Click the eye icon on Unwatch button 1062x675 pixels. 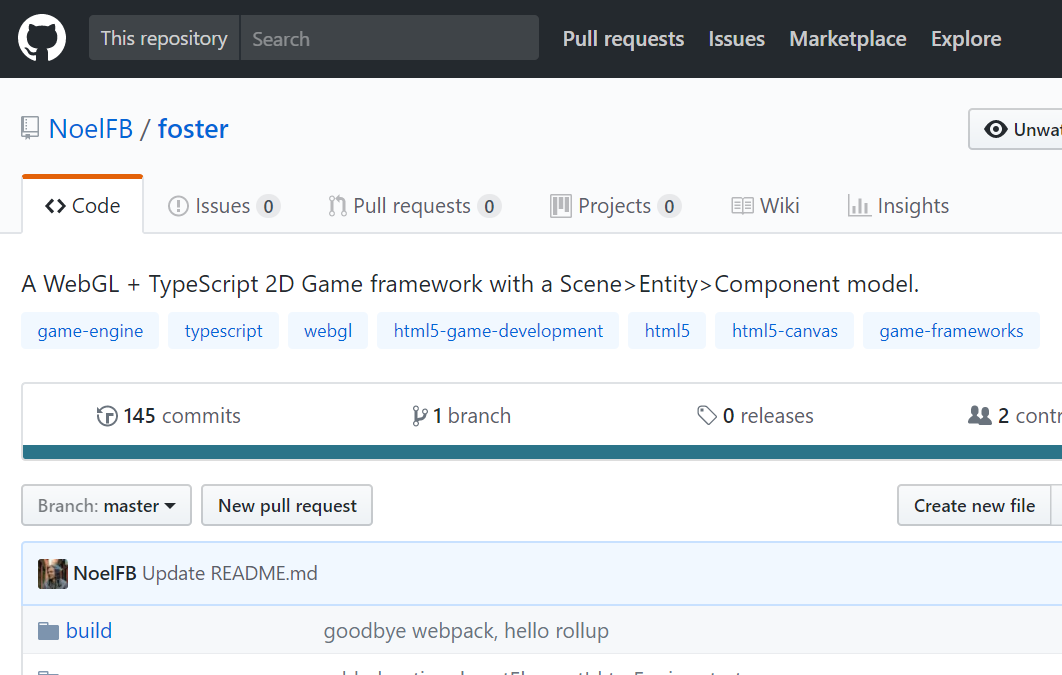pyautogui.click(x=996, y=129)
